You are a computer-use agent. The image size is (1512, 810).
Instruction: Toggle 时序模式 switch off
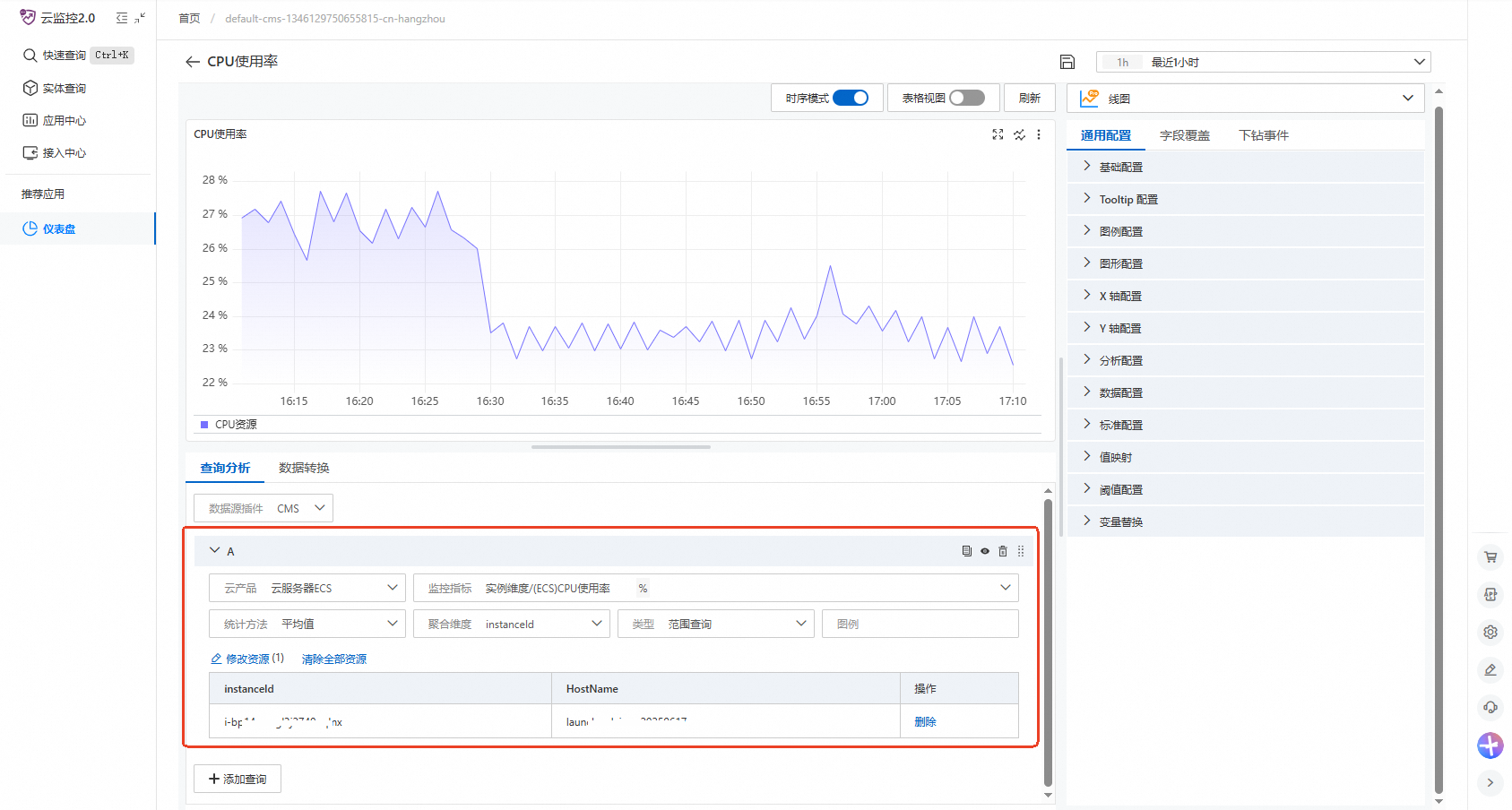pyautogui.click(x=851, y=98)
